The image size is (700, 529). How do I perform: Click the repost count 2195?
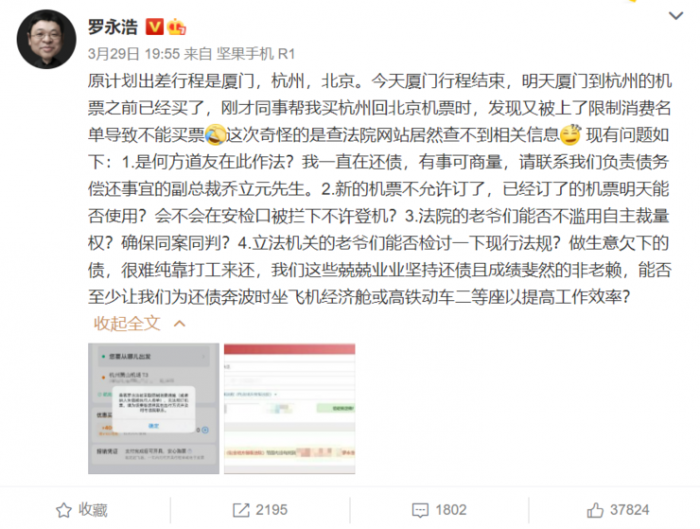(271, 510)
